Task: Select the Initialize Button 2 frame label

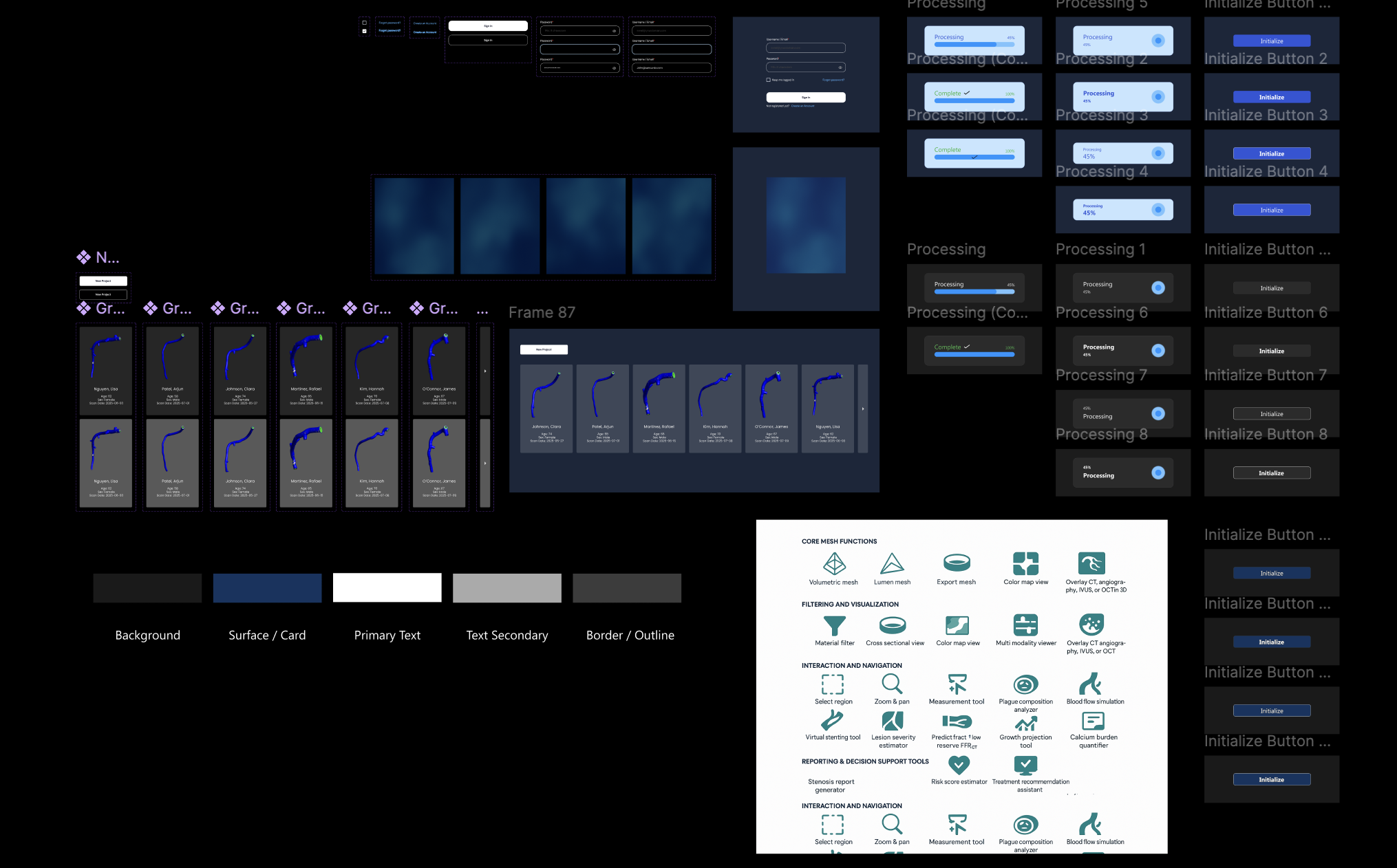Action: pos(1266,58)
